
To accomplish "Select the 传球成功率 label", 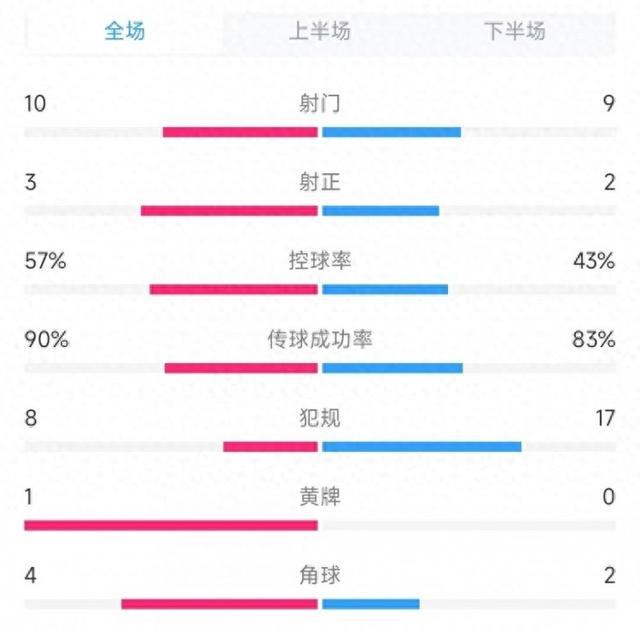I will pyautogui.click(x=320, y=339).
